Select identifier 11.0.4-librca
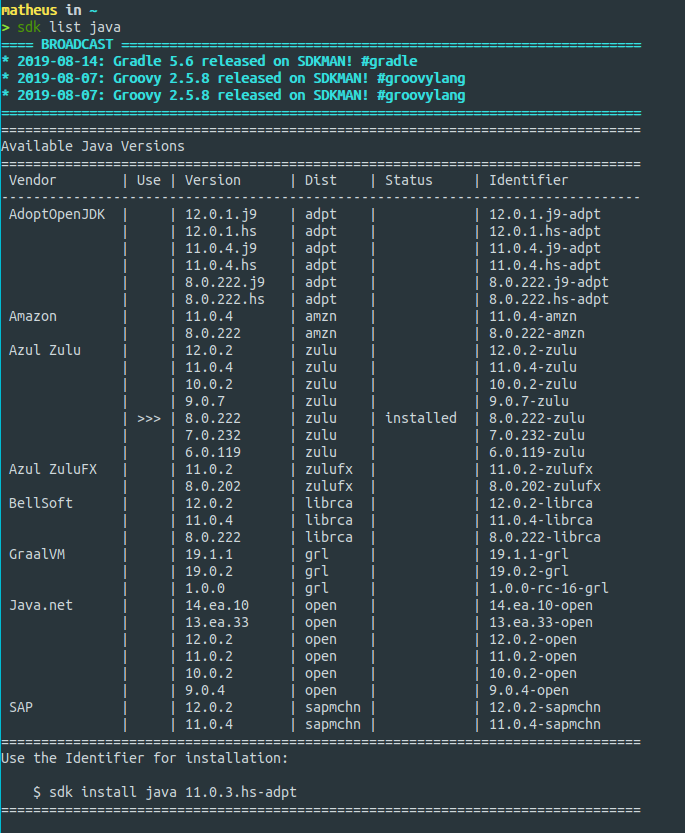This screenshot has height=833, width=685. pos(540,520)
